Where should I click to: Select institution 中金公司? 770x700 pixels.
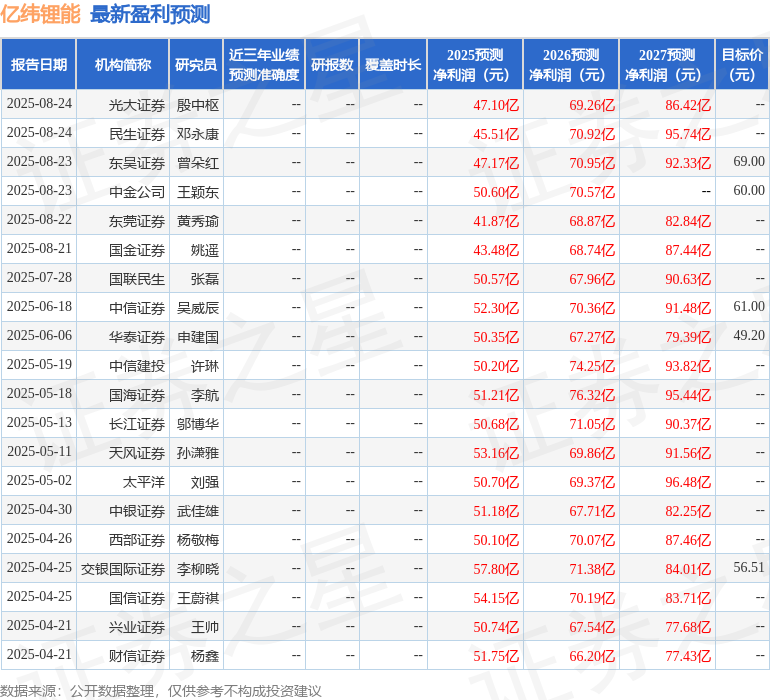137,192
